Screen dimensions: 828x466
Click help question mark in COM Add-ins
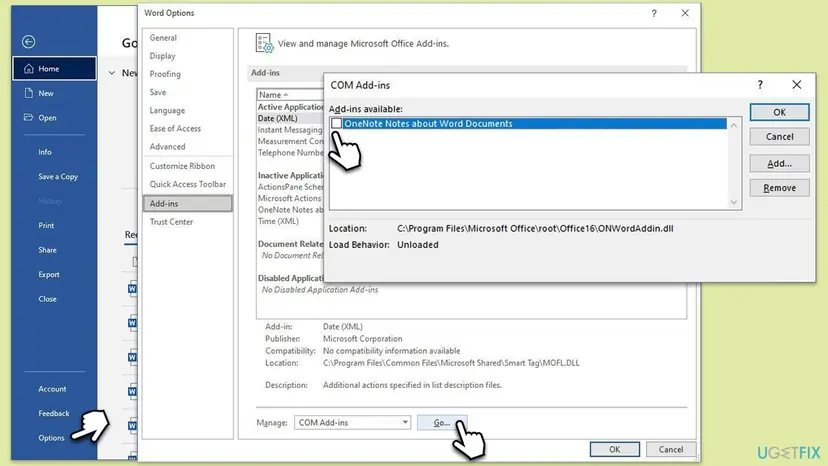(760, 85)
